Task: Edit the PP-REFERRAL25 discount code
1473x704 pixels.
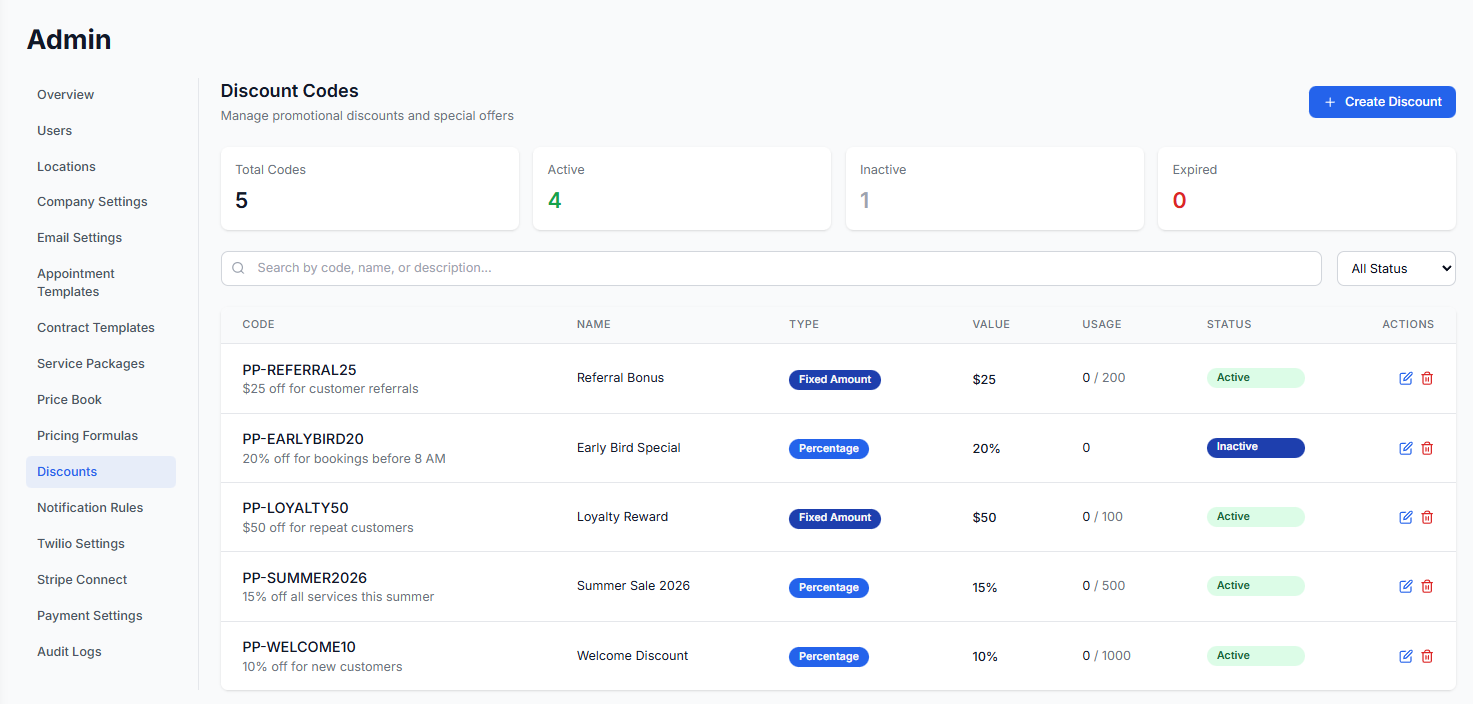Action: coord(1405,378)
